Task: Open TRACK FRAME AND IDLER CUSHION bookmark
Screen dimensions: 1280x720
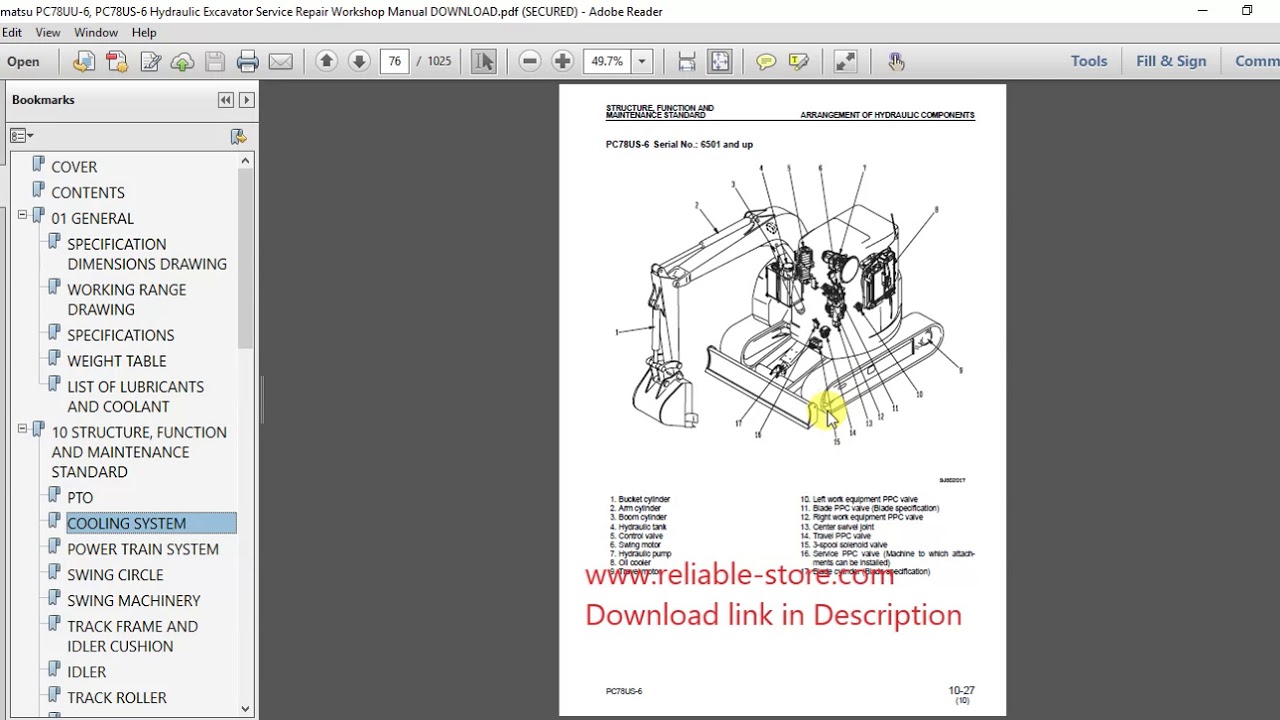Action: tap(132, 636)
